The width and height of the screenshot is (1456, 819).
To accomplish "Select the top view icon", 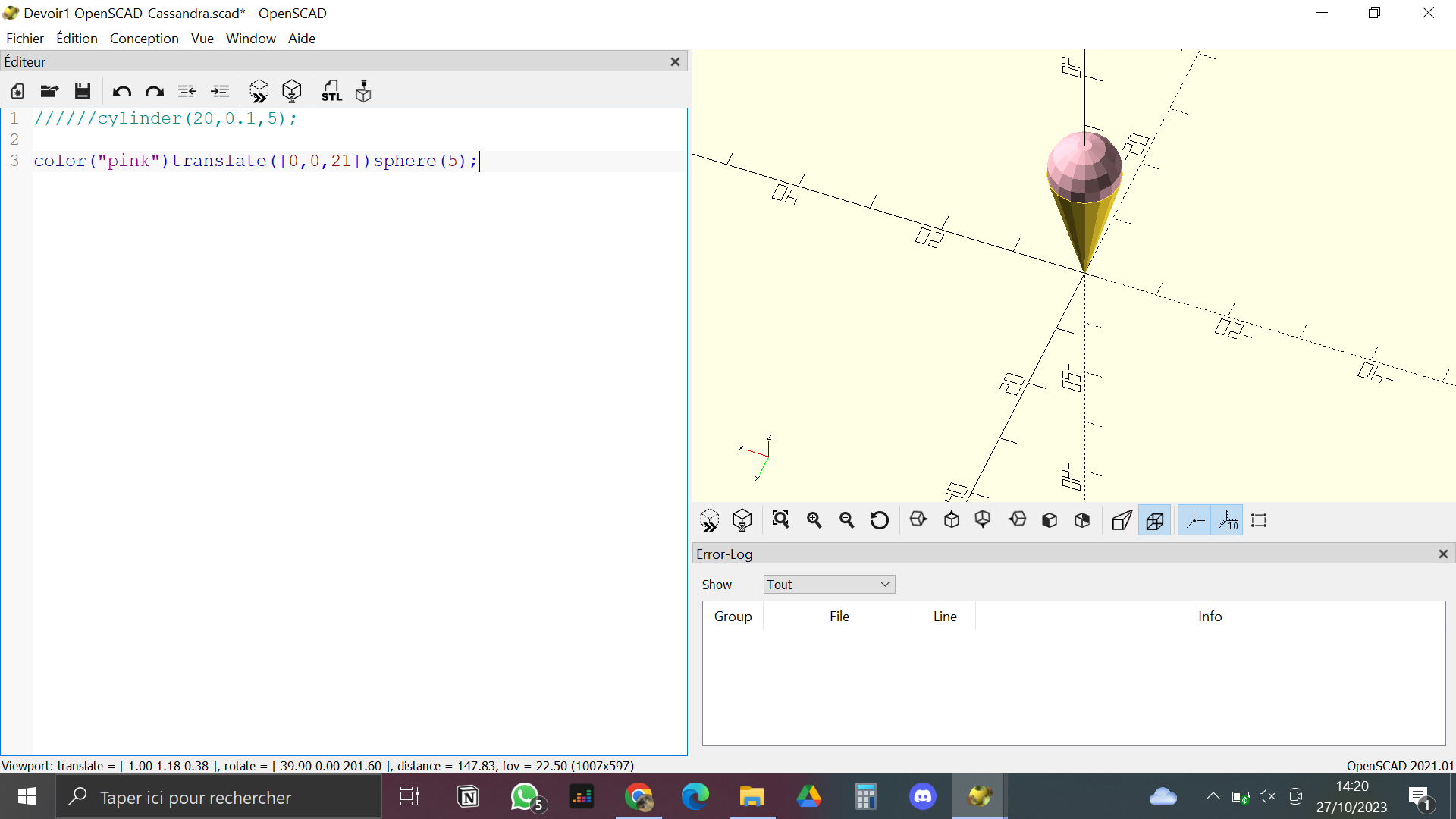I will 949,520.
